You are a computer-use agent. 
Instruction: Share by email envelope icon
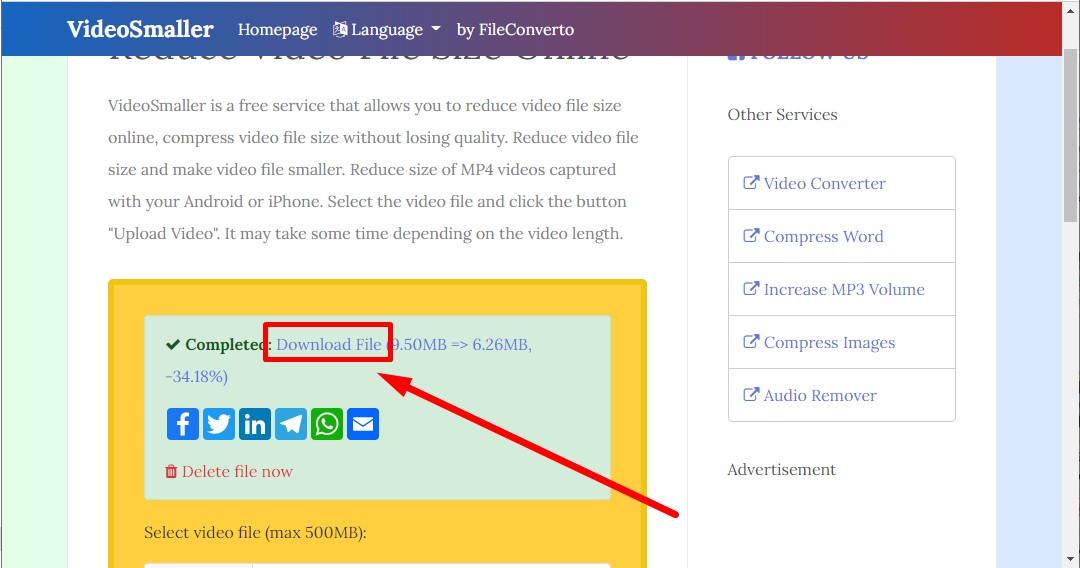coord(362,424)
